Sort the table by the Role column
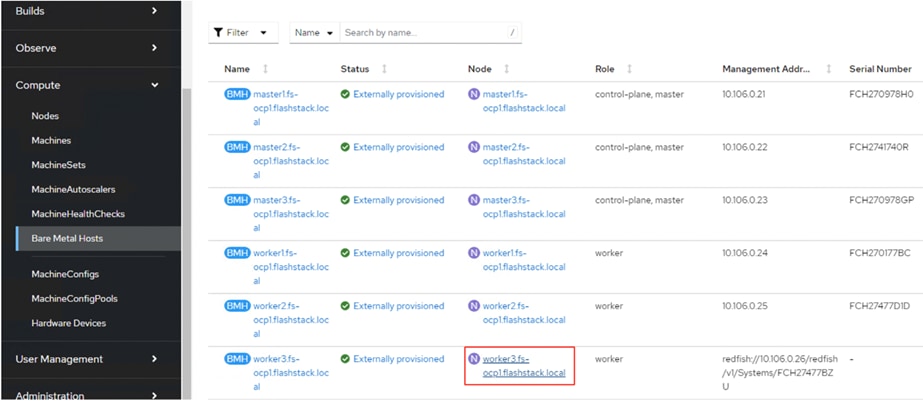Viewport: 923px width, 405px height. (x=629, y=69)
